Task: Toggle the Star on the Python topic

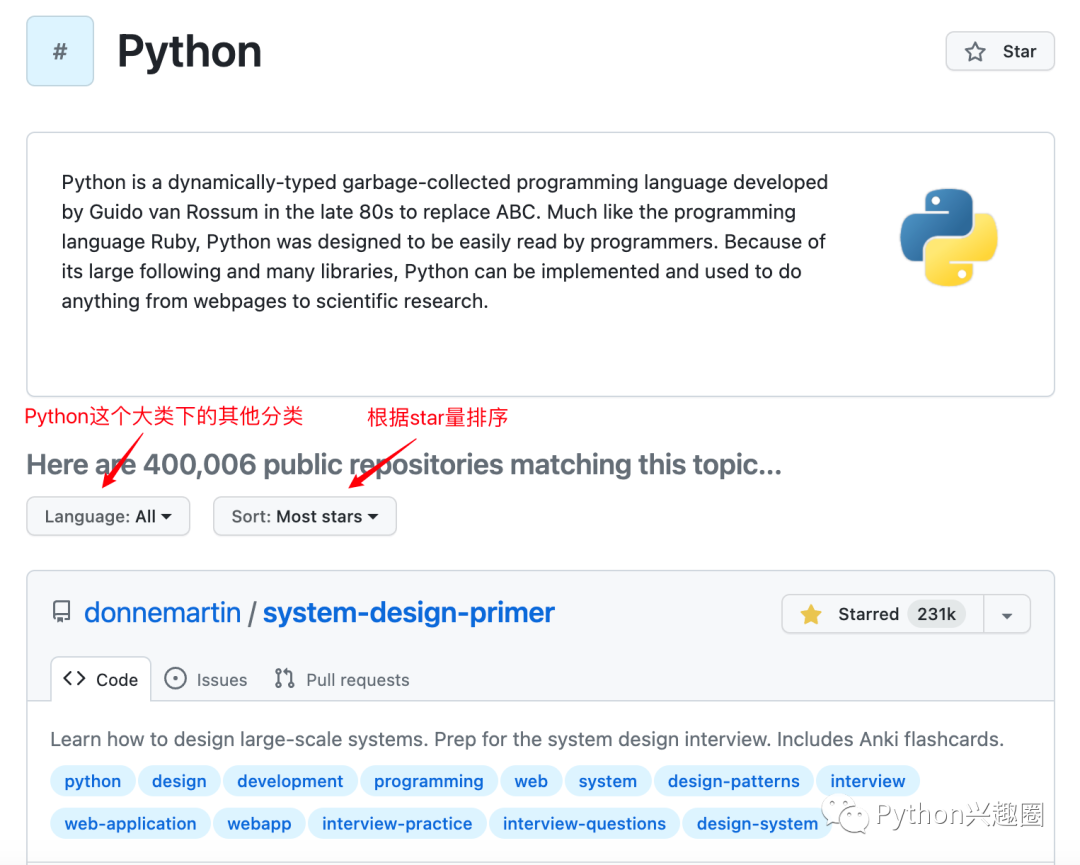Action: pyautogui.click(x=999, y=50)
